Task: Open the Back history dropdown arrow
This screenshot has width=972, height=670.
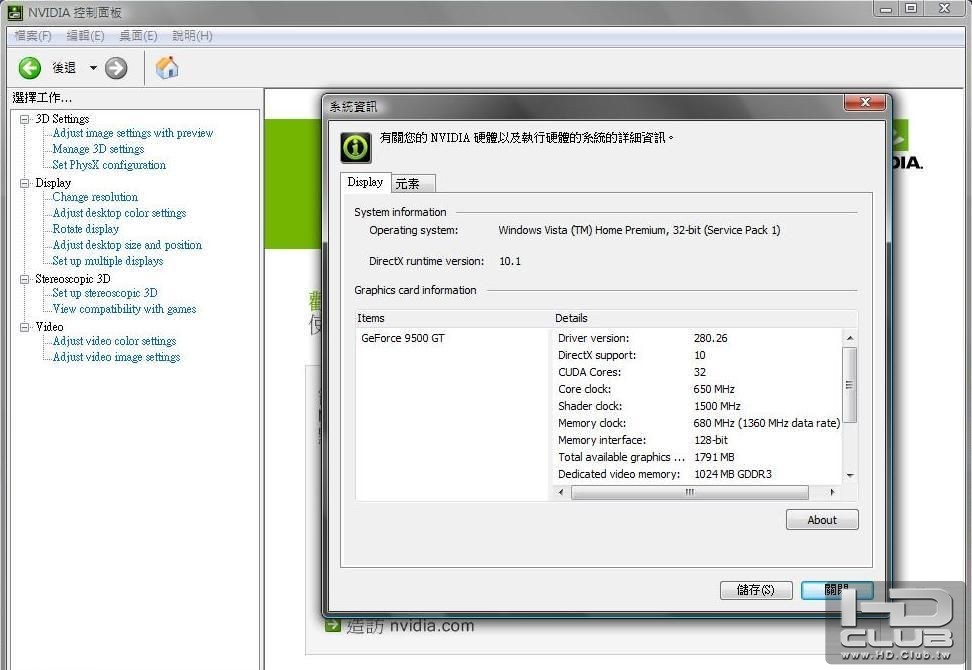Action: pos(93,68)
